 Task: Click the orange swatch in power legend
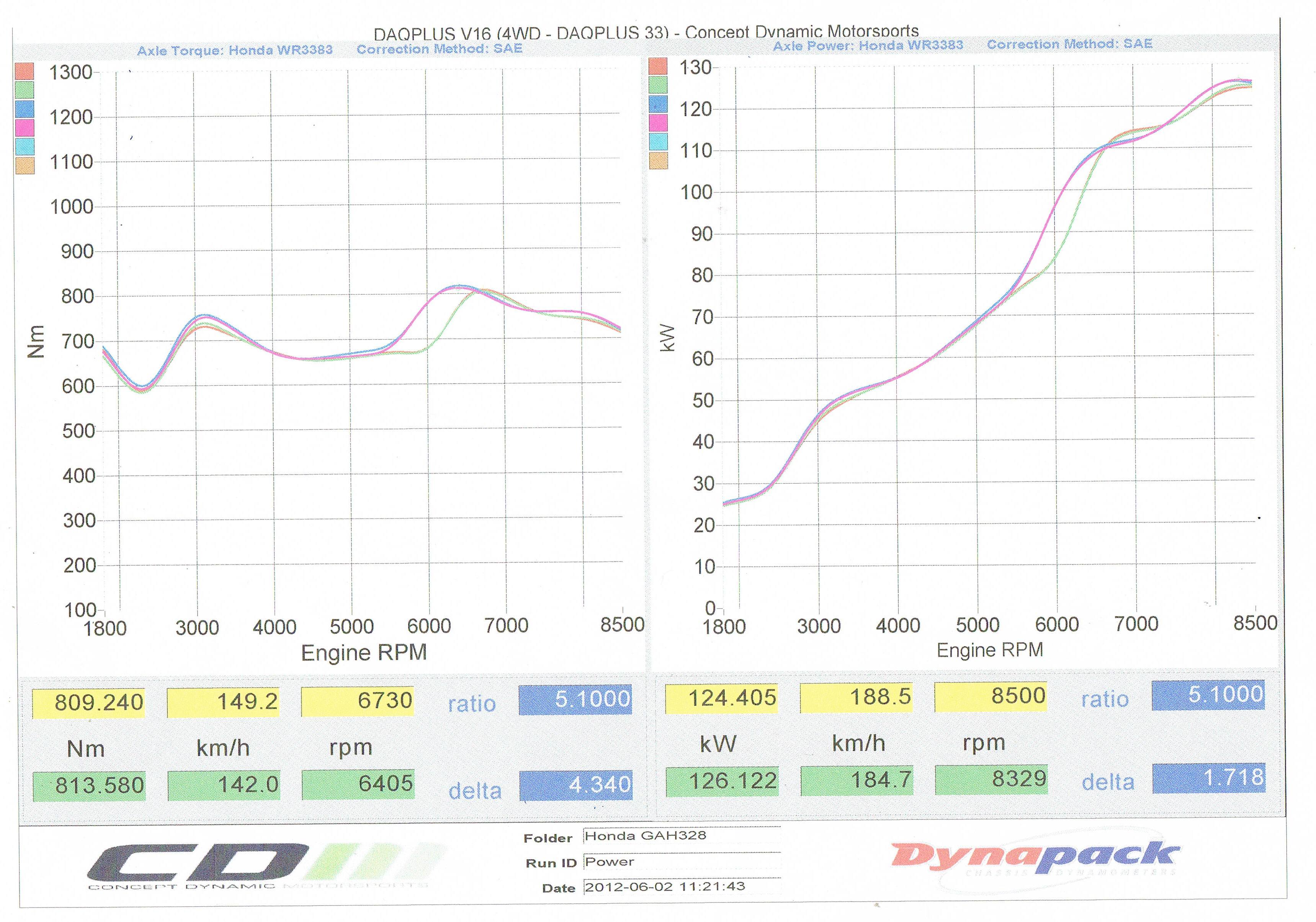tap(659, 160)
